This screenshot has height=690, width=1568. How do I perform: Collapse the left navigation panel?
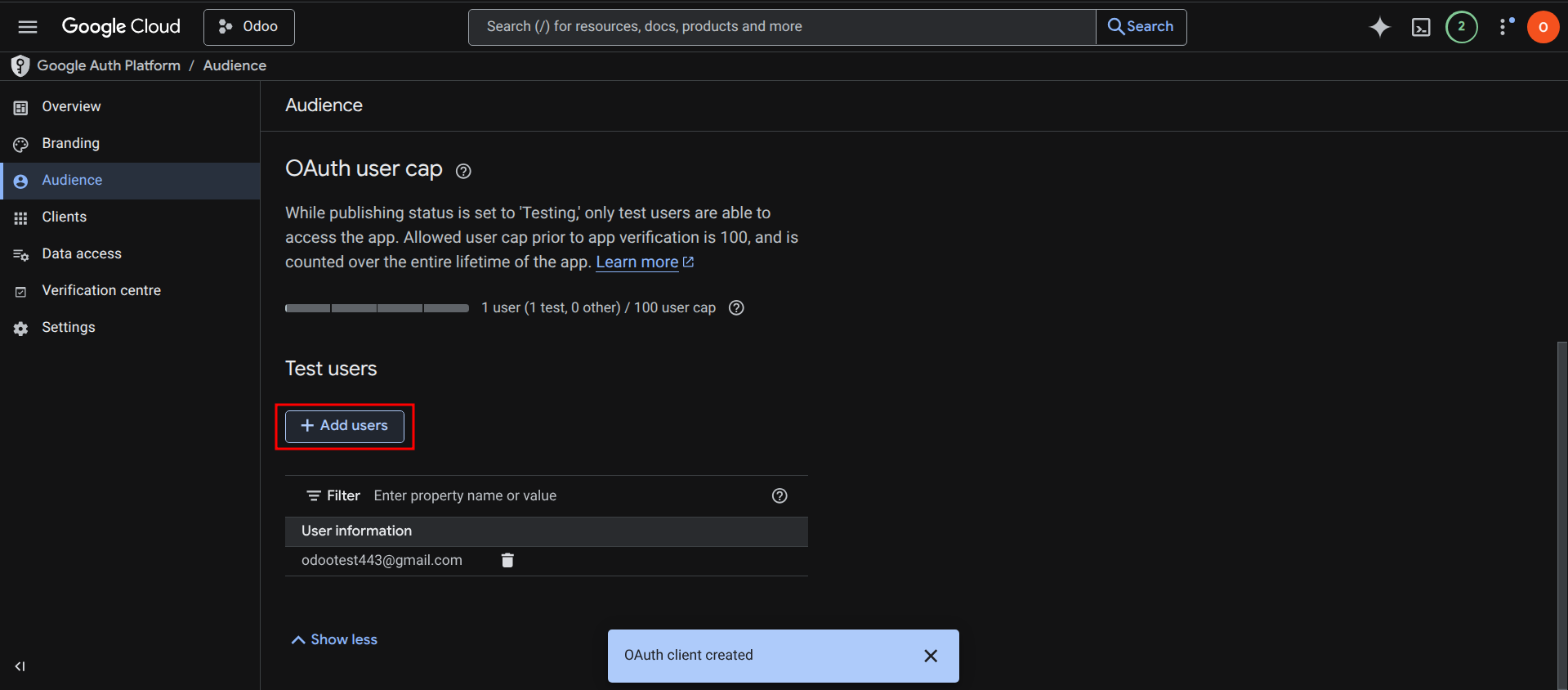pos(20,666)
